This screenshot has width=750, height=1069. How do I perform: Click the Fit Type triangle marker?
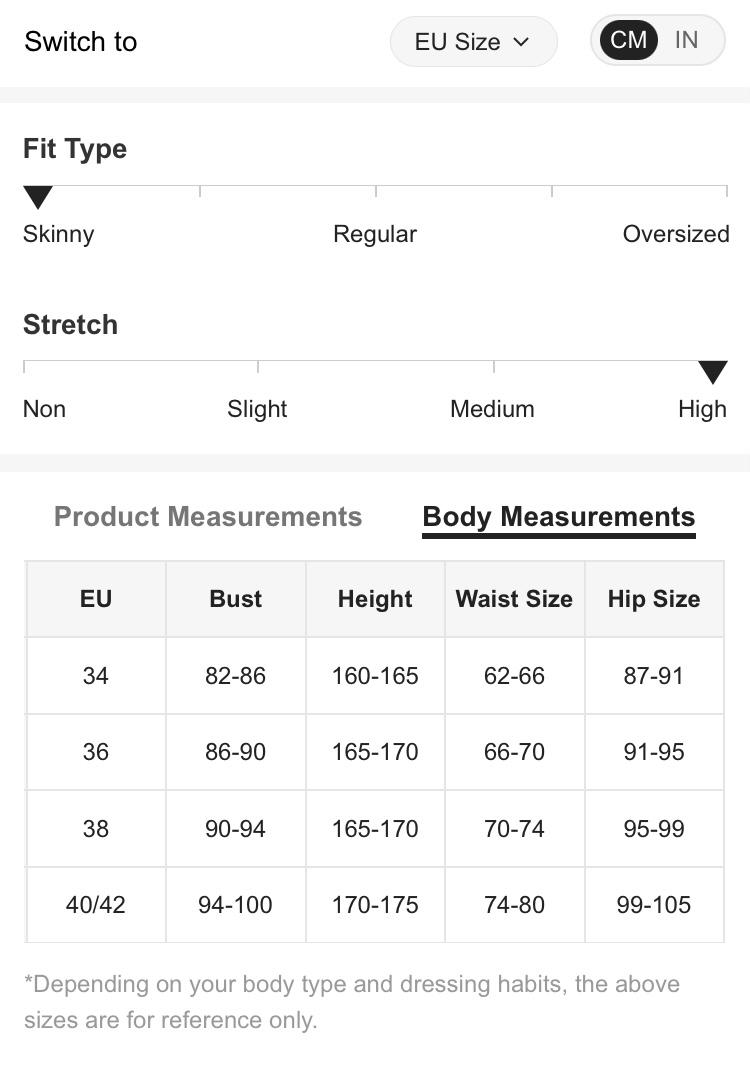[x=38, y=197]
